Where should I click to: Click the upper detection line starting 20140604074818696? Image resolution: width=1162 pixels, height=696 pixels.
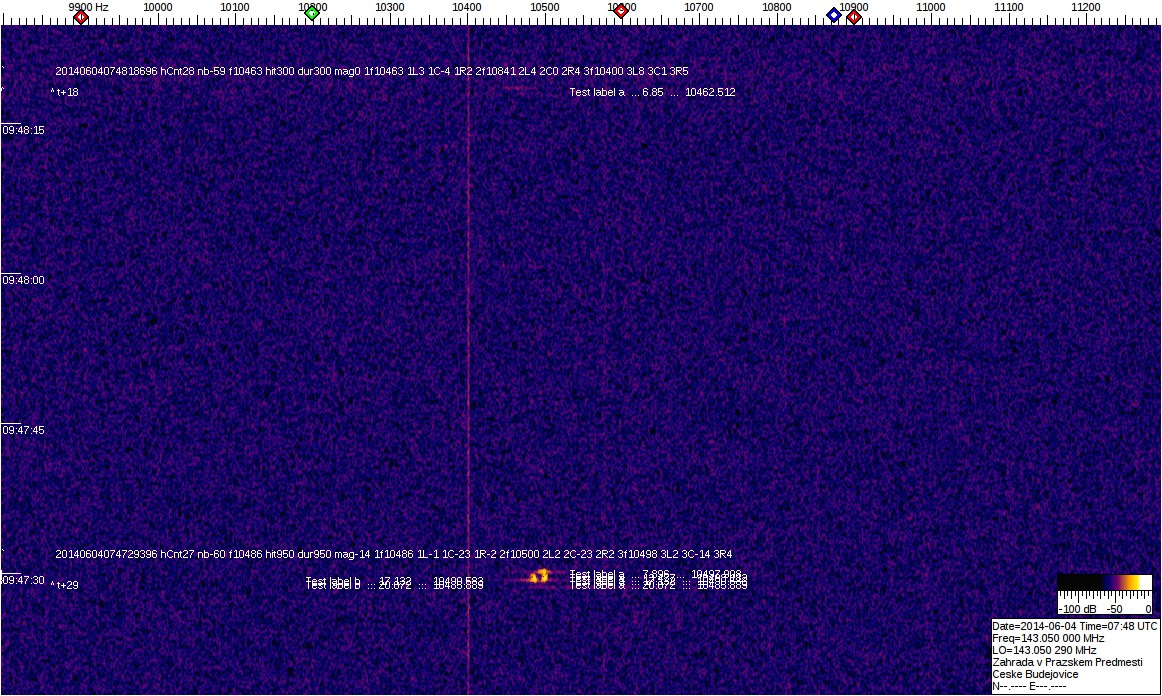point(372,71)
